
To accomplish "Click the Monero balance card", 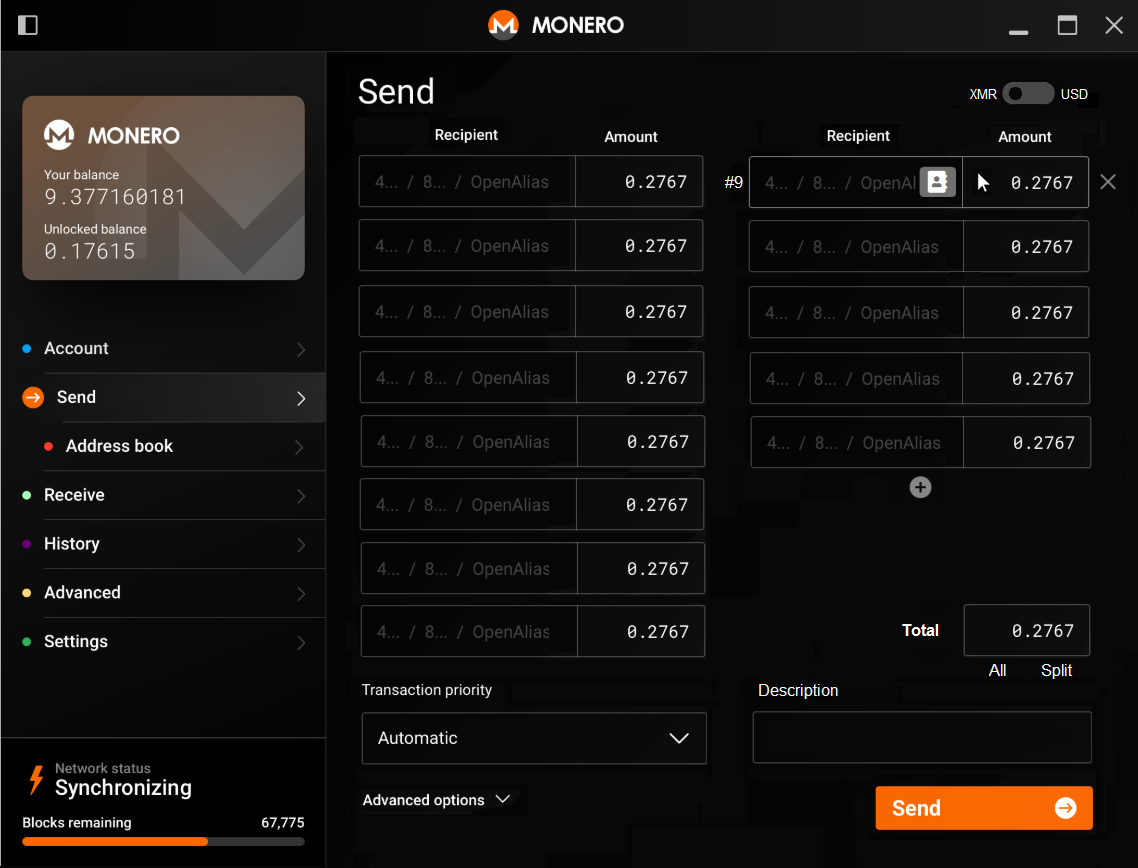I will [163, 188].
